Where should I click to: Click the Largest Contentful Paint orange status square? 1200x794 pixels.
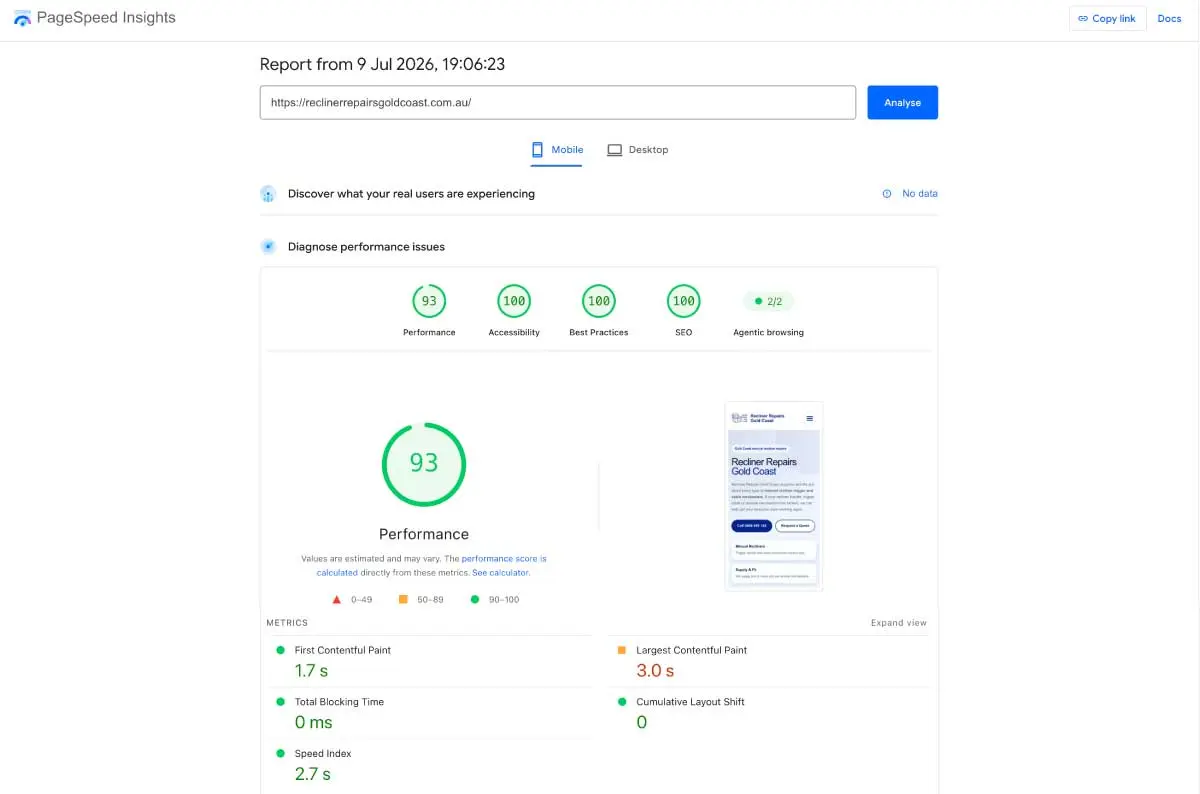622,650
